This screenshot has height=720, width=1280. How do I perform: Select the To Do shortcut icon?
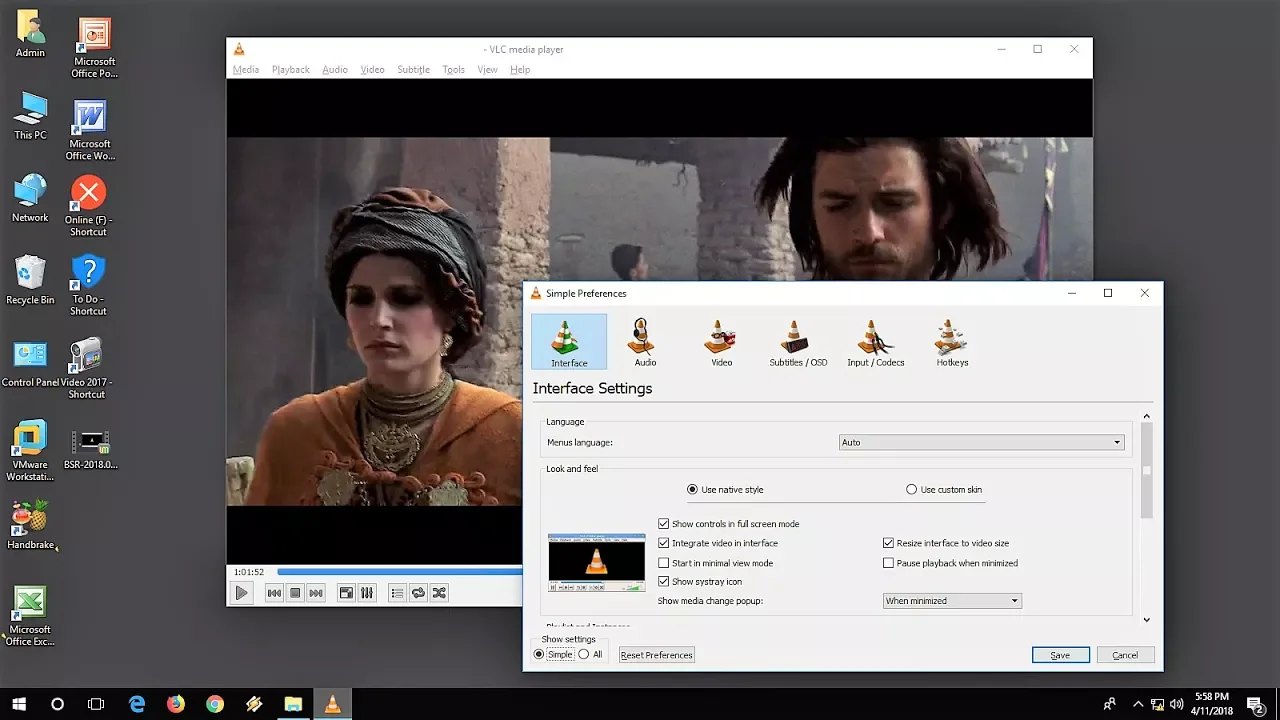(x=88, y=285)
